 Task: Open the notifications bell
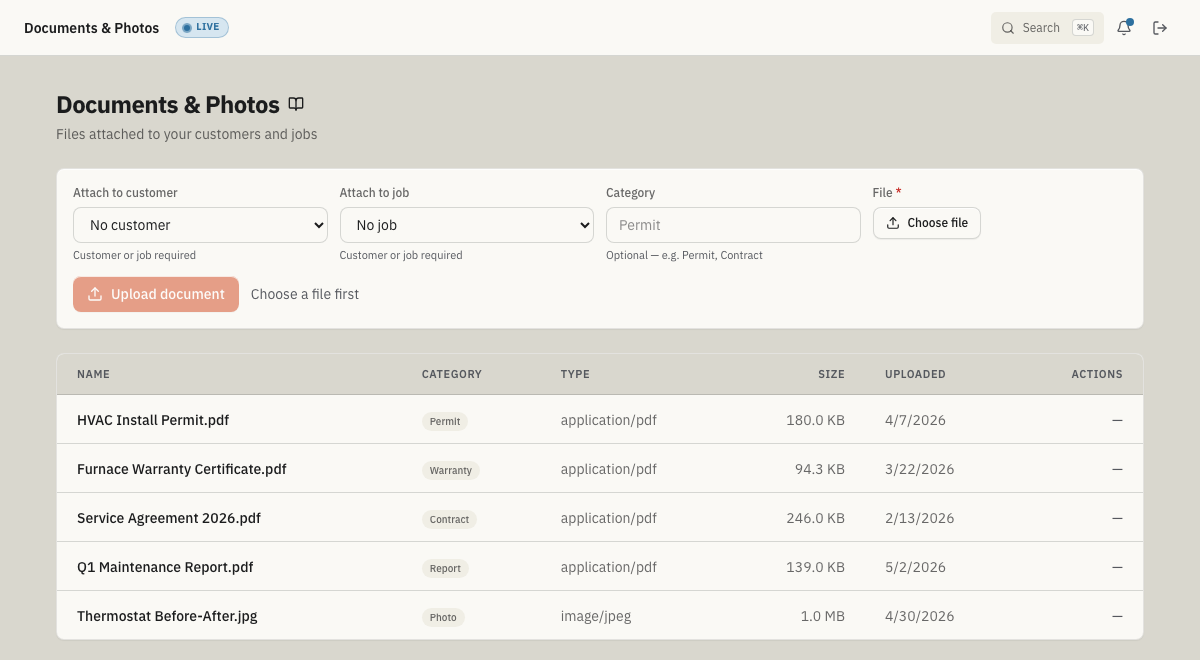1124,28
